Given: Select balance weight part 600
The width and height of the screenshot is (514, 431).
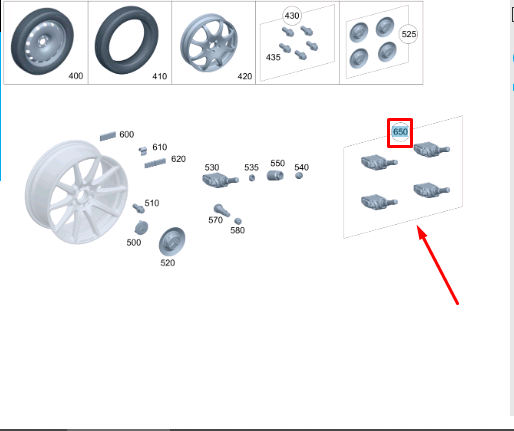Looking at the screenshot, I should (x=108, y=136).
